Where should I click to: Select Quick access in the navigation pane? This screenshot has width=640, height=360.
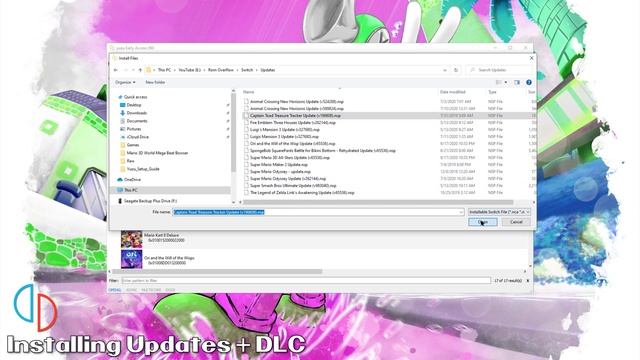[135, 97]
